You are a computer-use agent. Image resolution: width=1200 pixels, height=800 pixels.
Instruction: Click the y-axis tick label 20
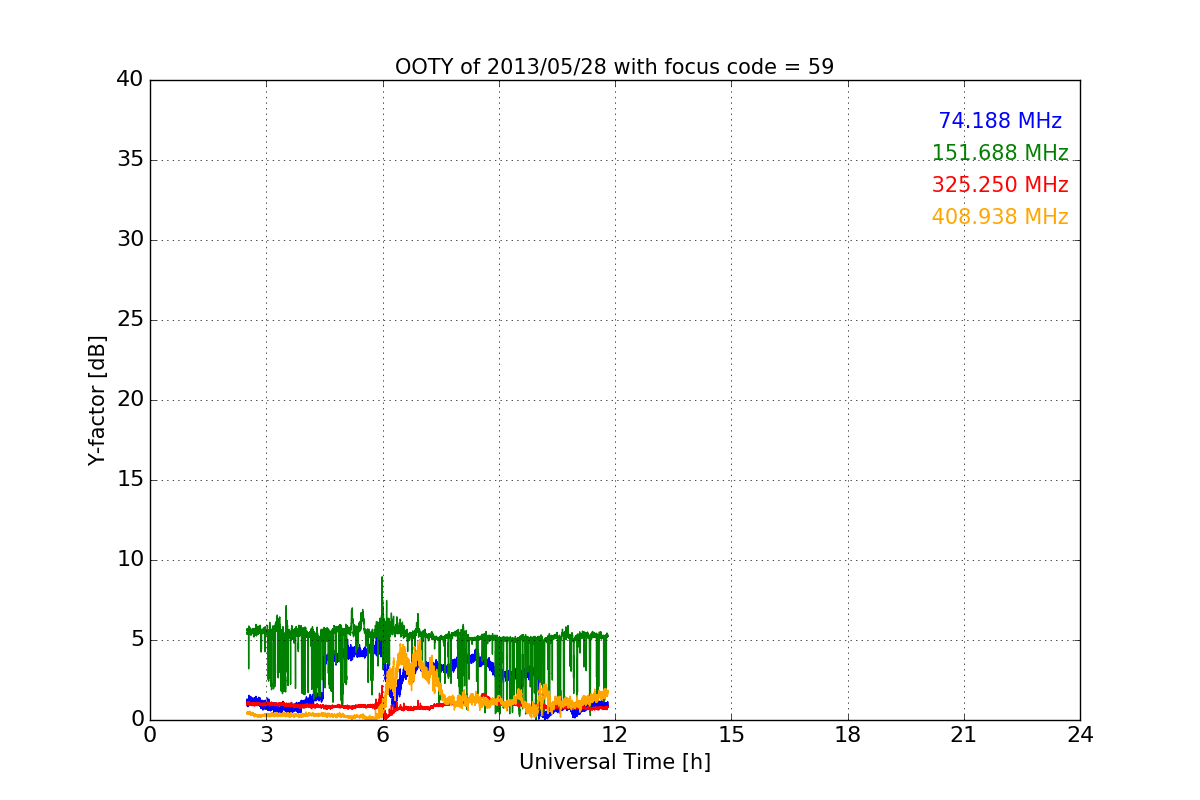pos(129,400)
